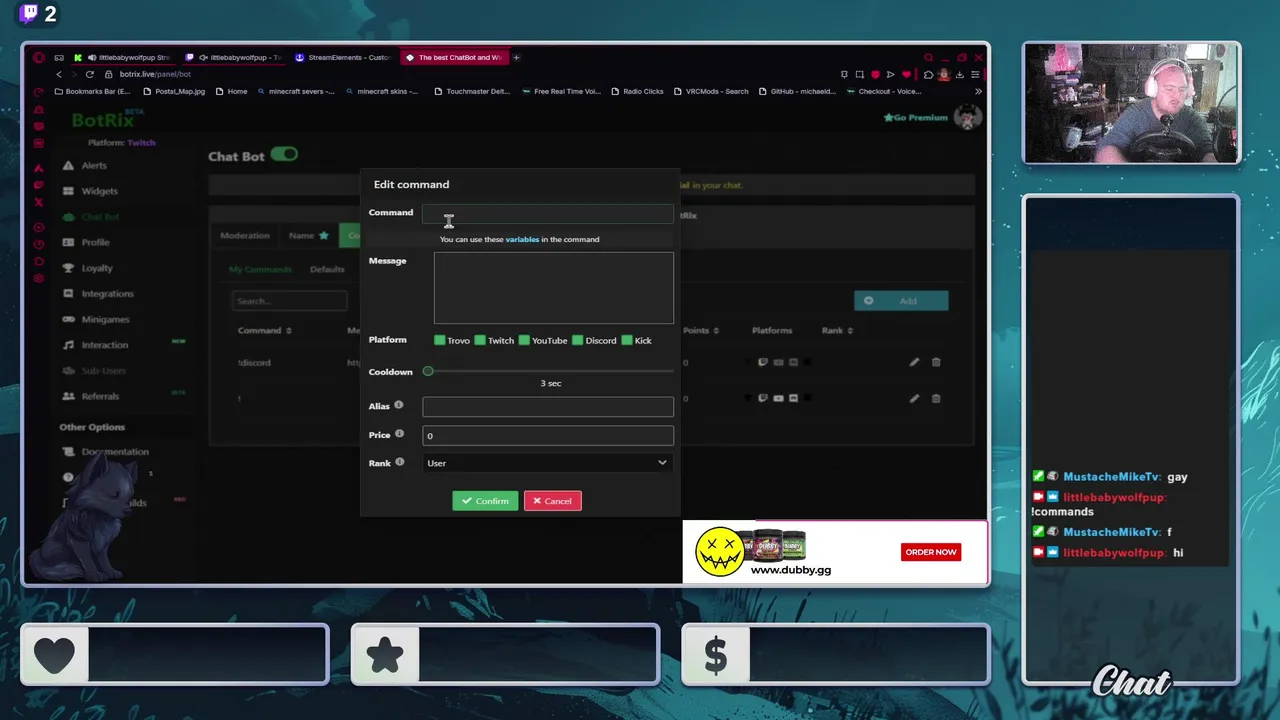Confirm the edited command
The height and width of the screenshot is (720, 1280).
[x=485, y=501]
